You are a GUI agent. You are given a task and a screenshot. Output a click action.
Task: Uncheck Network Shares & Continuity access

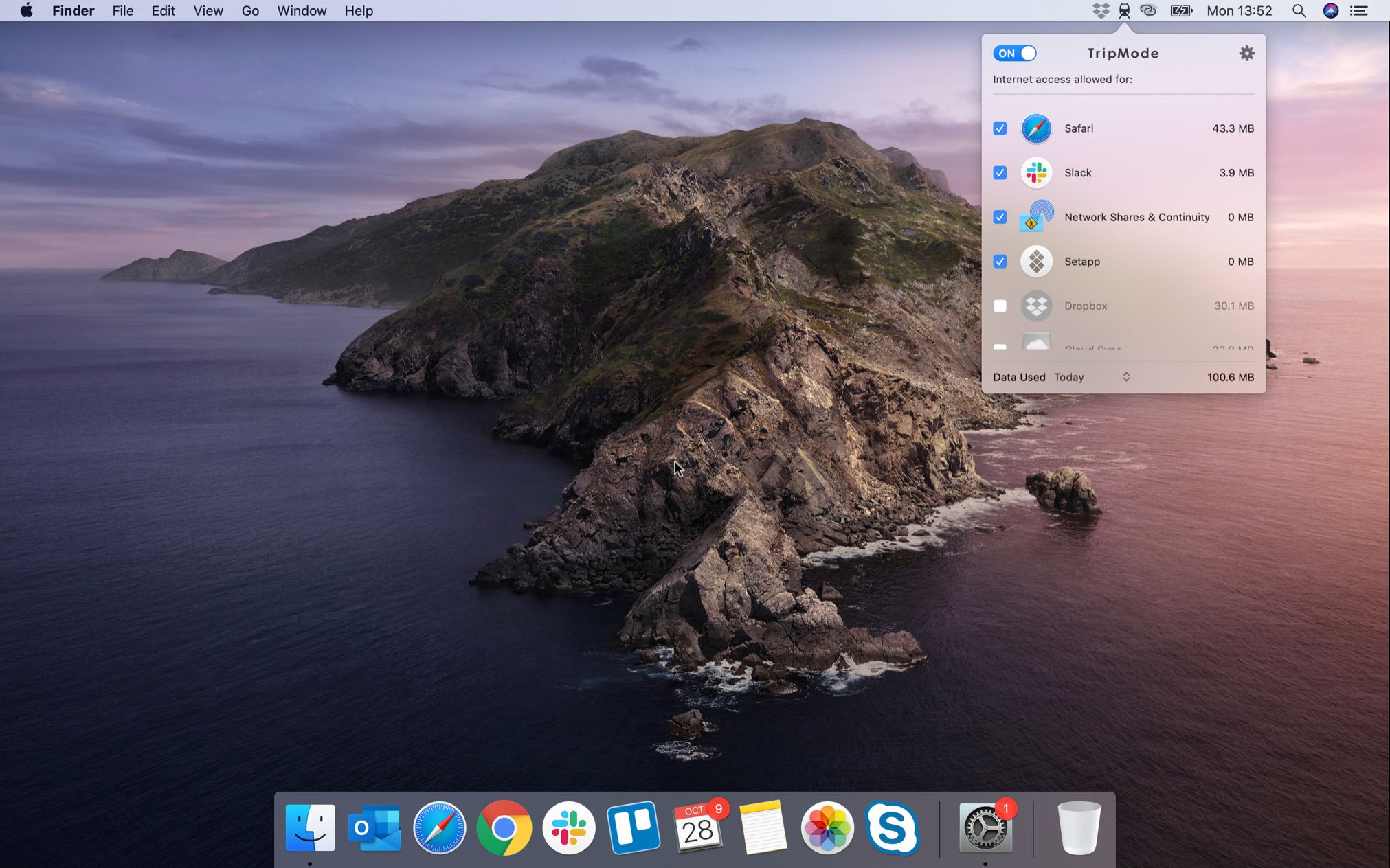[x=1000, y=217]
